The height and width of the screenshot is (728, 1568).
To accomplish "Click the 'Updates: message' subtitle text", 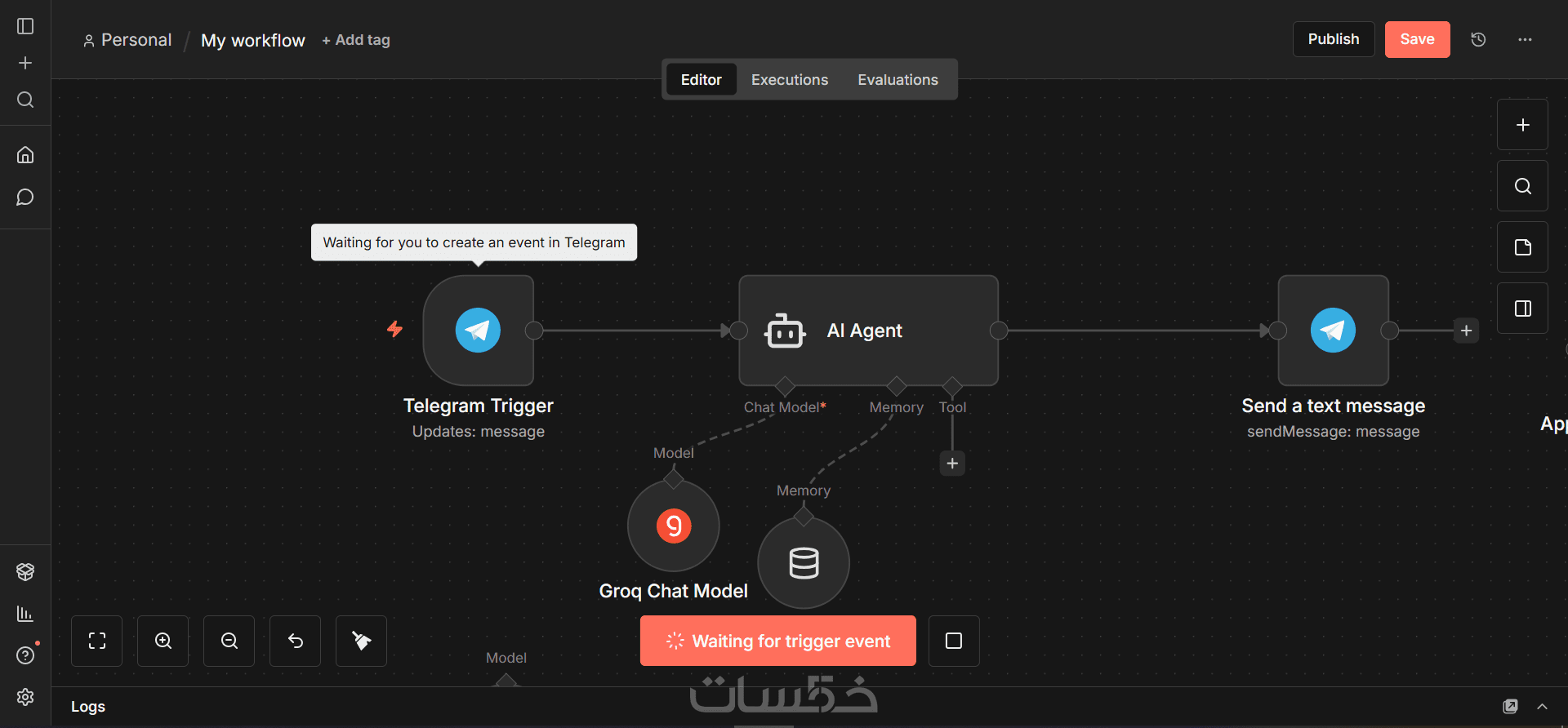I will pyautogui.click(x=479, y=432).
